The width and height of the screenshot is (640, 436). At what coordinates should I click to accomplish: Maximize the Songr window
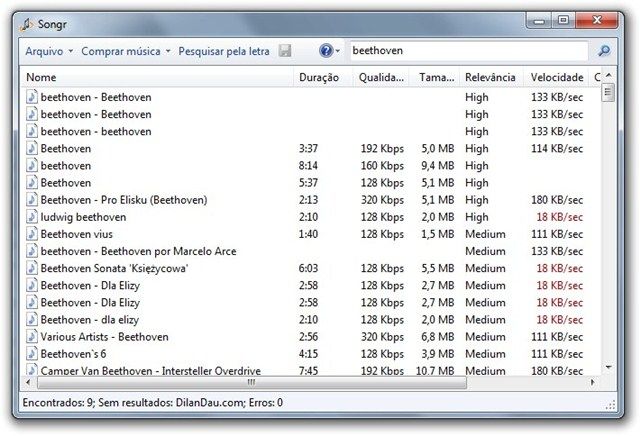[563, 20]
